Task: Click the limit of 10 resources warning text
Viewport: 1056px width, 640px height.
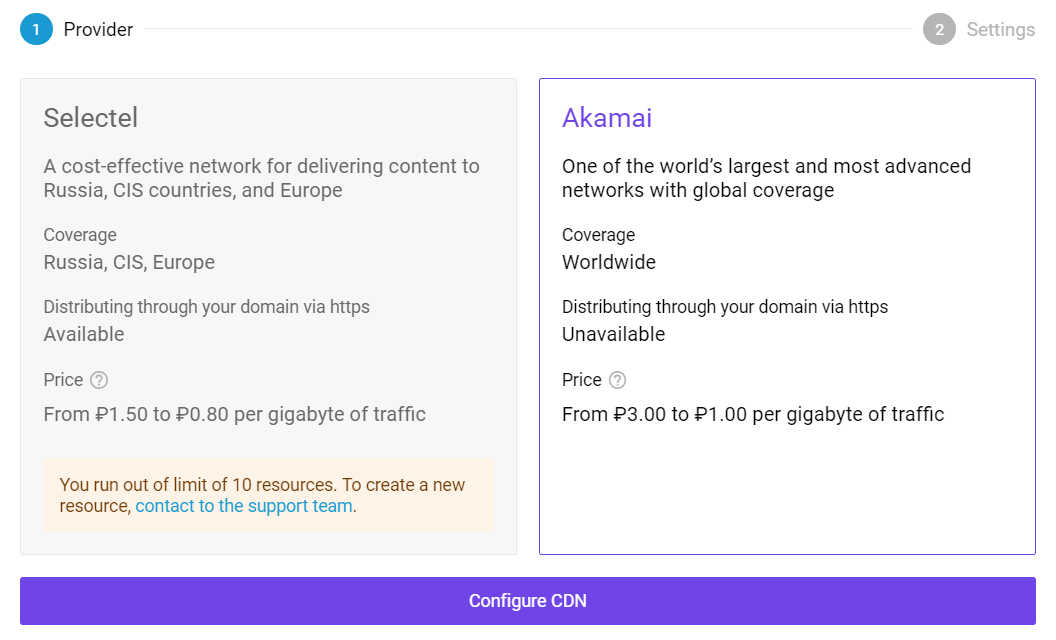Action: click(262, 495)
